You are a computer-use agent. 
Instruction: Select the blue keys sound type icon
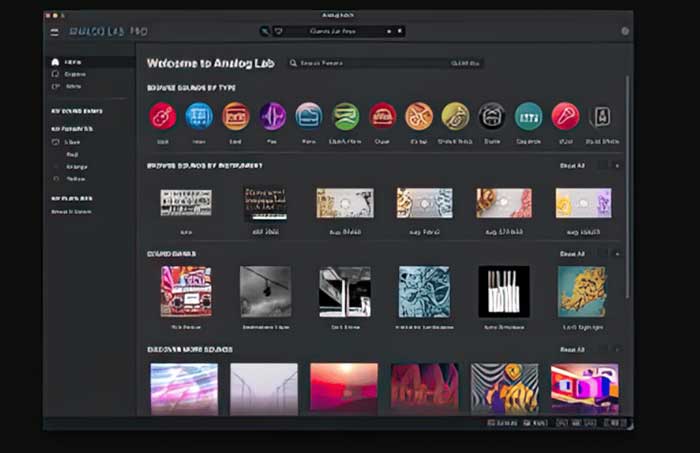coord(199,116)
